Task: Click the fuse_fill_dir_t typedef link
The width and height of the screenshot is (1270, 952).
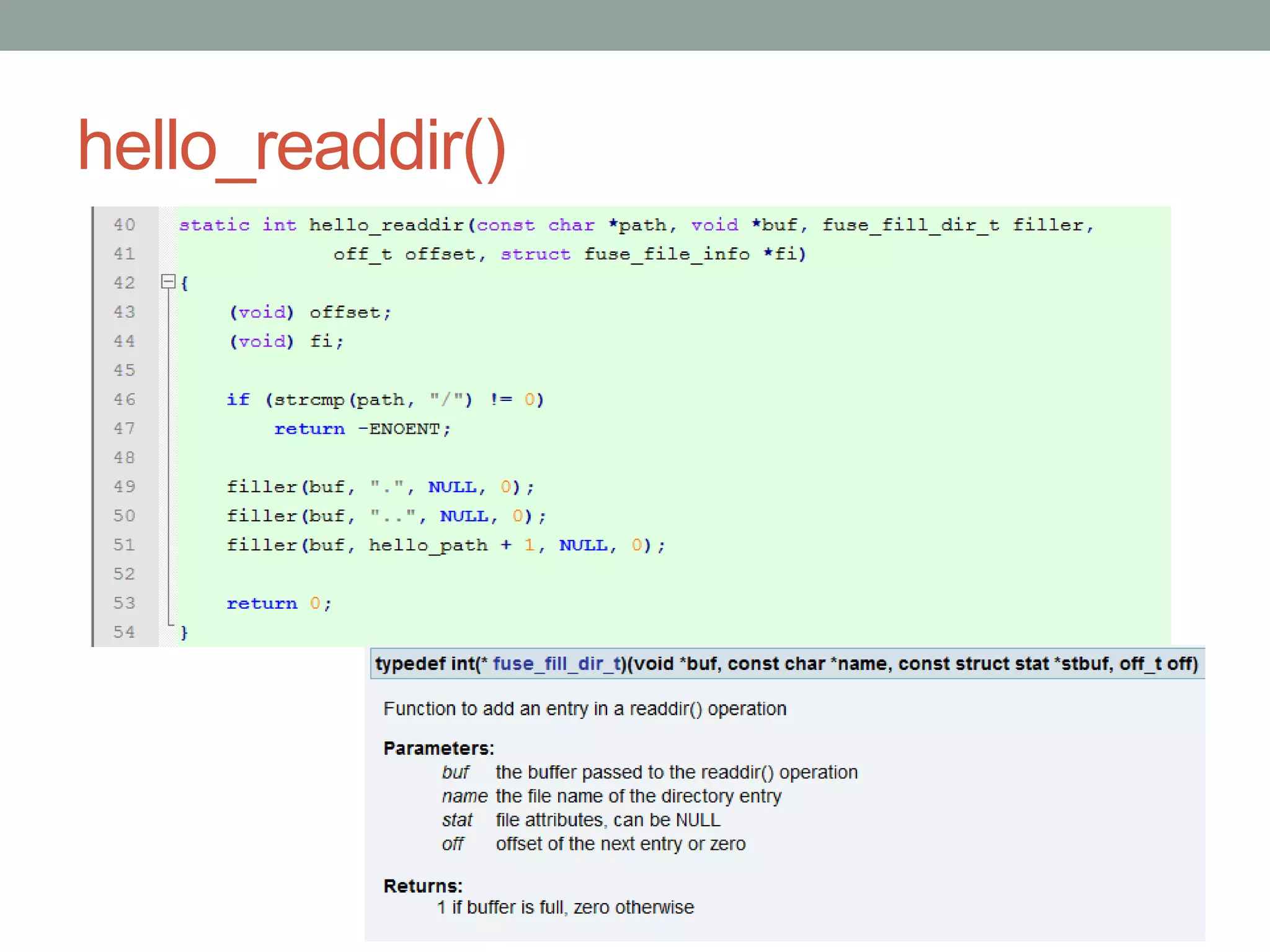Action: tap(556, 664)
